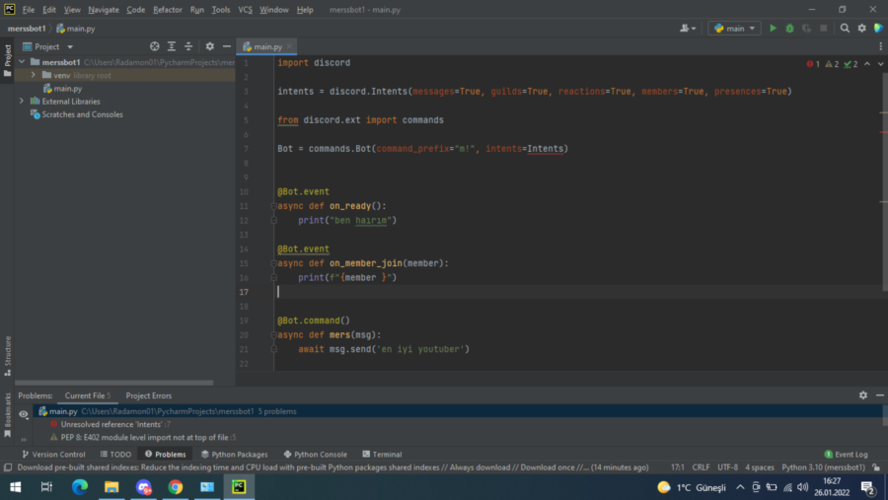Open the Tools menu
The image size is (888, 500).
tap(221, 10)
